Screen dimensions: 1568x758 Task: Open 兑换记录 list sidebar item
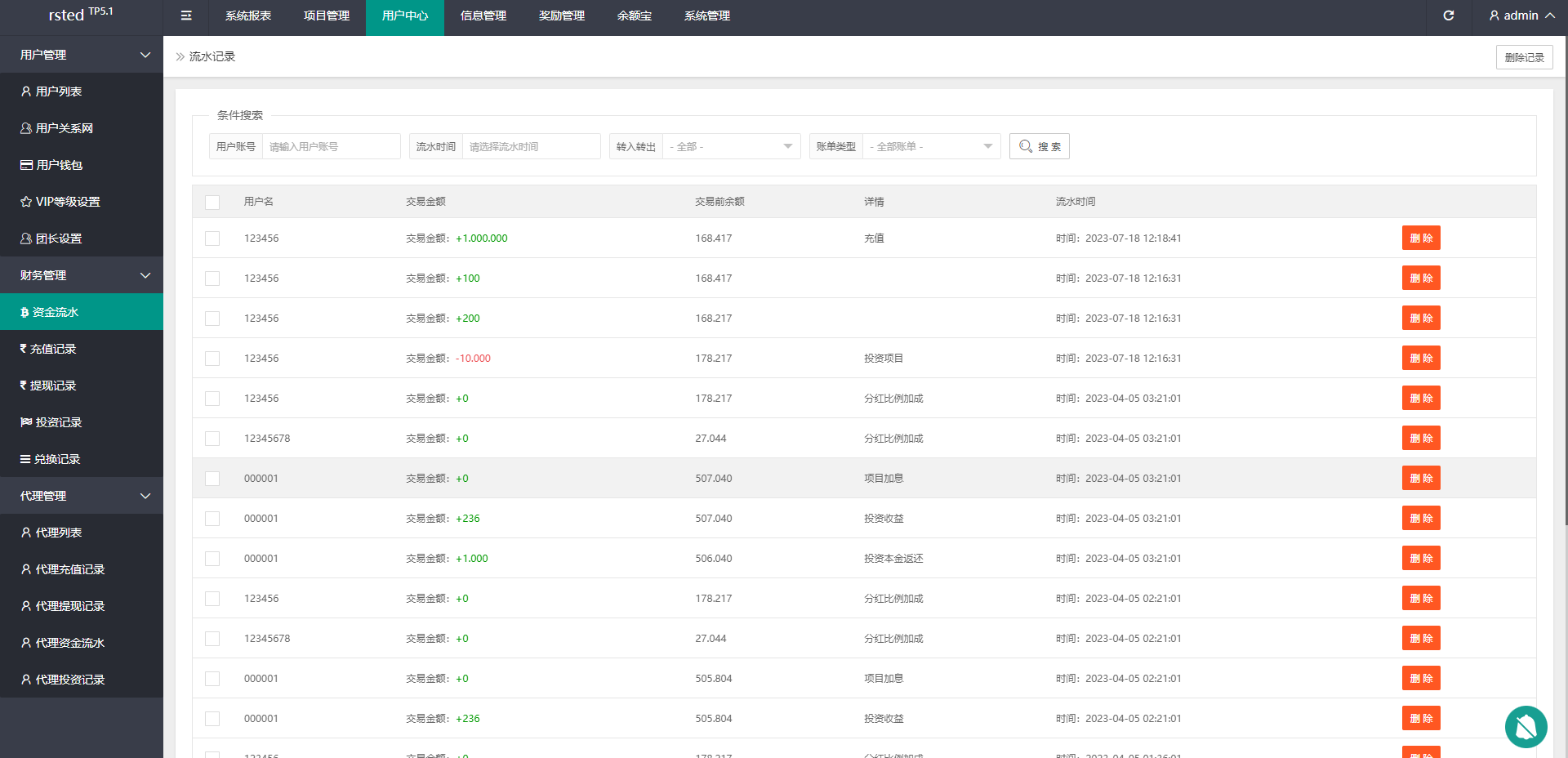pyautogui.click(x=56, y=459)
